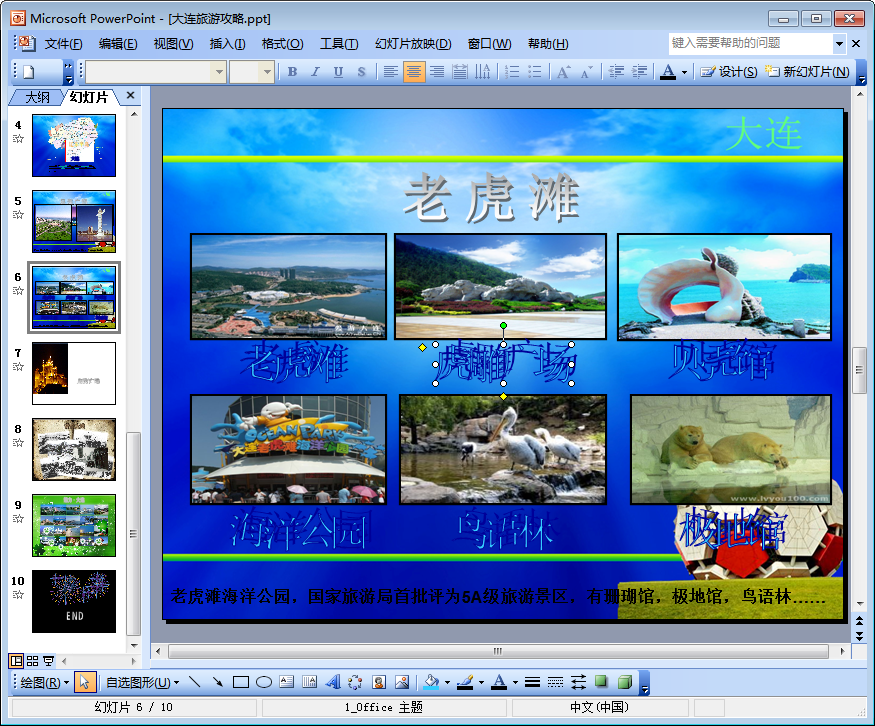Close the slide thumbnail pane

tap(131, 95)
